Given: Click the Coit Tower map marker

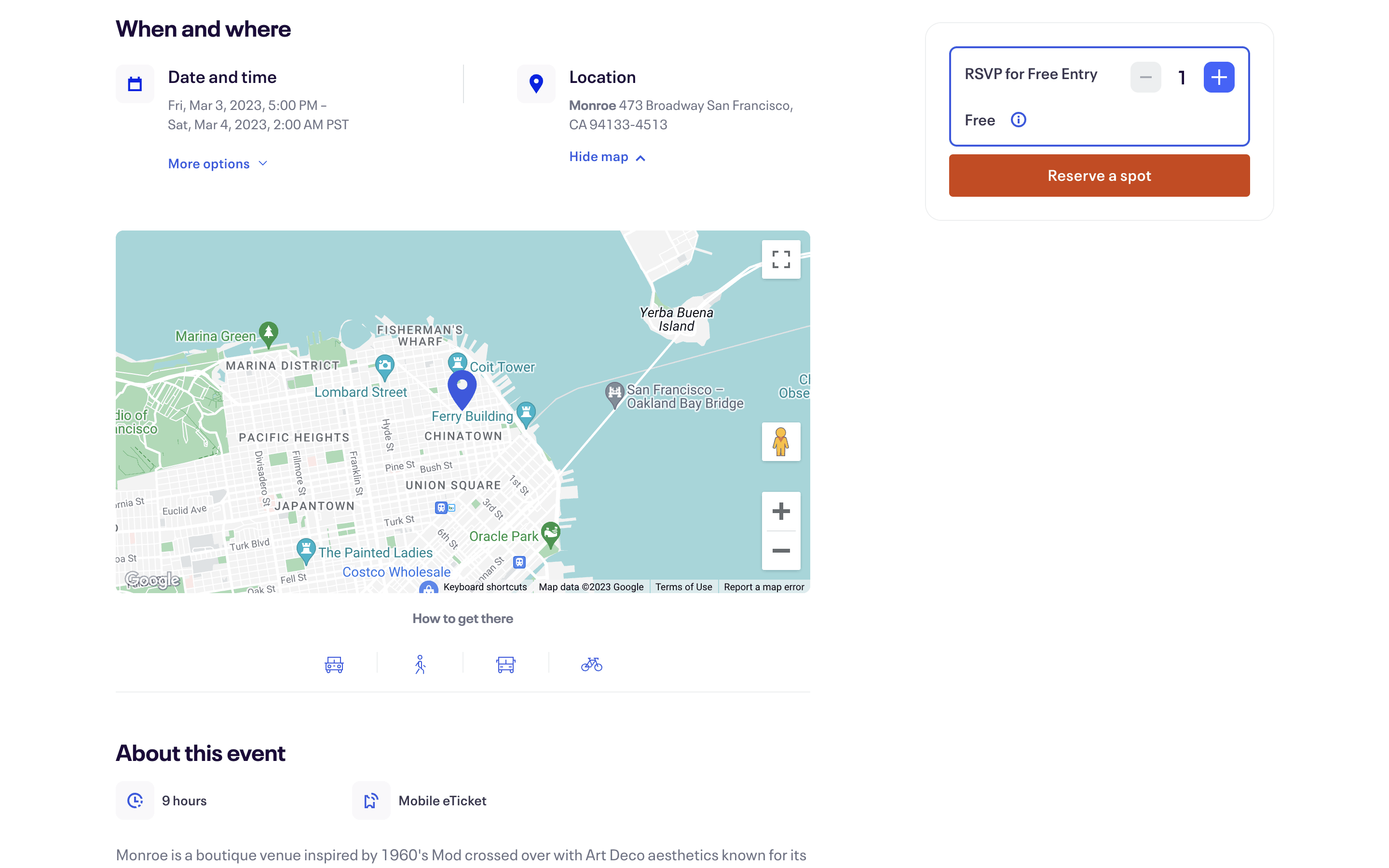Looking at the screenshot, I should point(457,363).
